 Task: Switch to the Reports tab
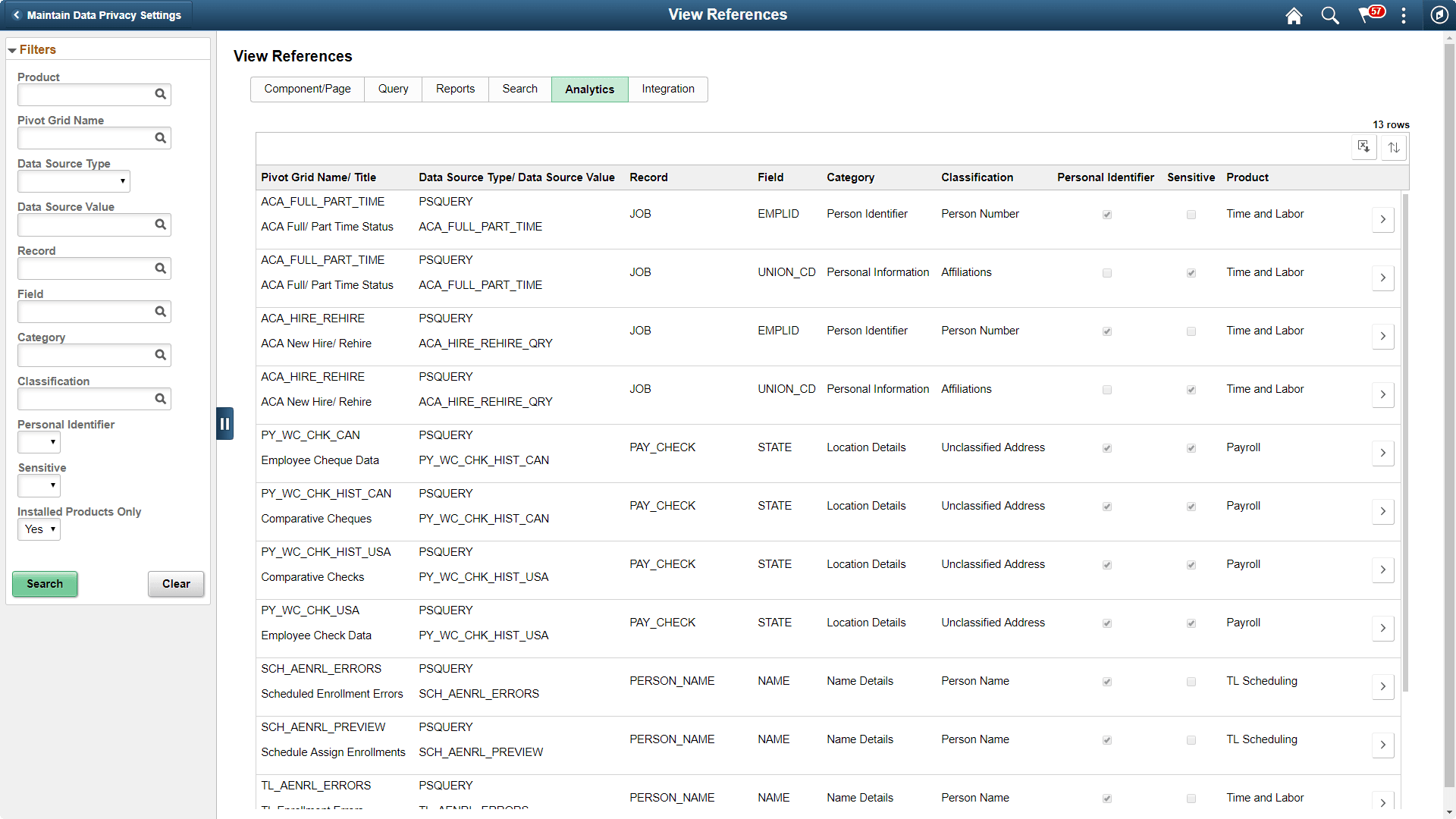(454, 89)
